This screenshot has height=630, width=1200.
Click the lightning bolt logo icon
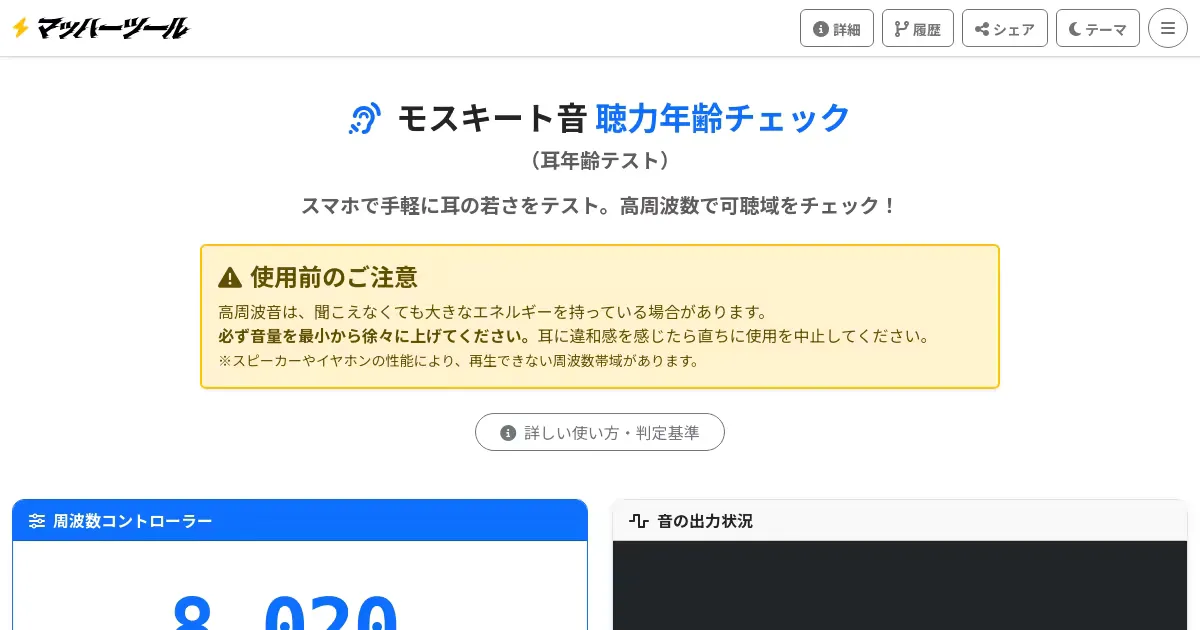(20, 28)
